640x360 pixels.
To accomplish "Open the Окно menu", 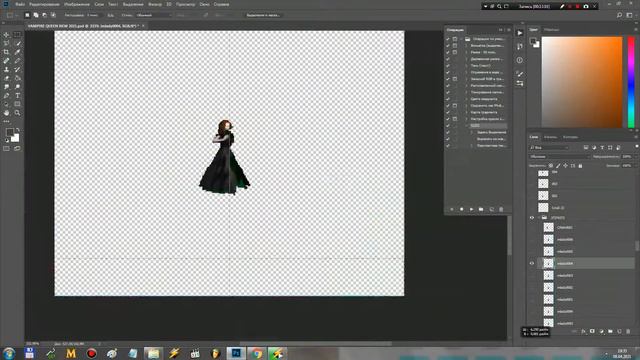I will [204, 4].
